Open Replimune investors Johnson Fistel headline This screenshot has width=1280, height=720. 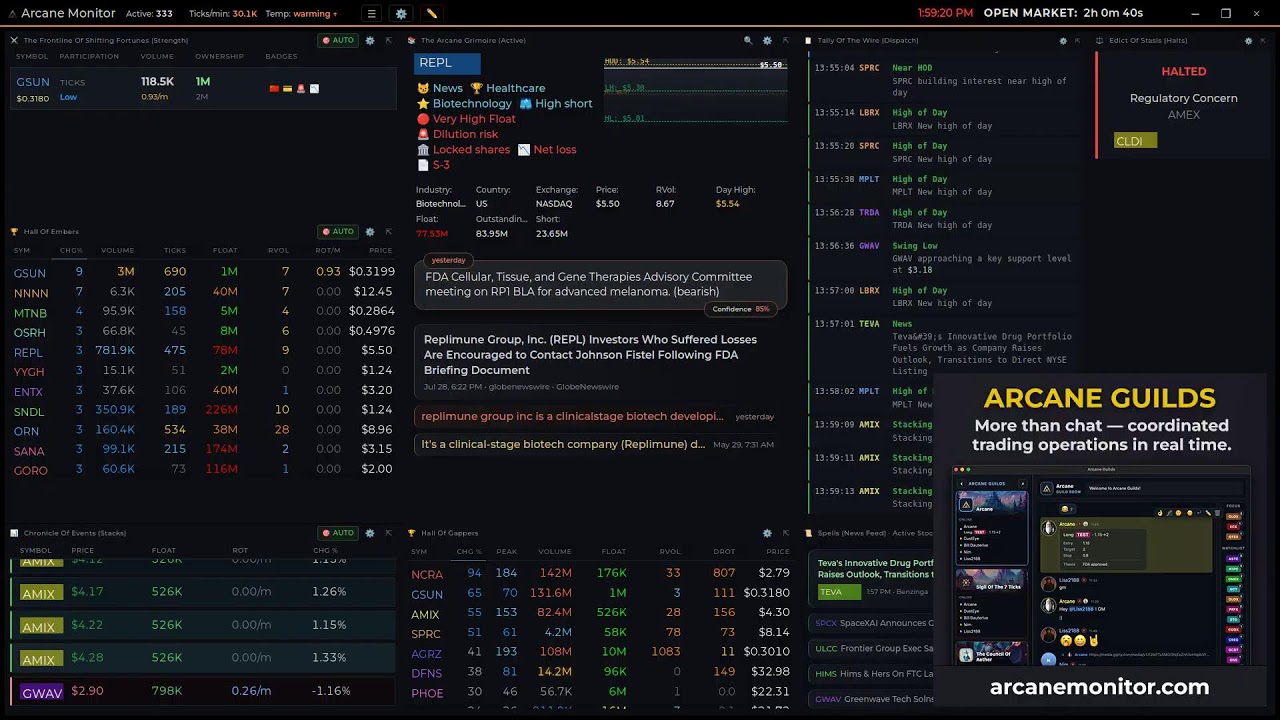[x=600, y=362]
